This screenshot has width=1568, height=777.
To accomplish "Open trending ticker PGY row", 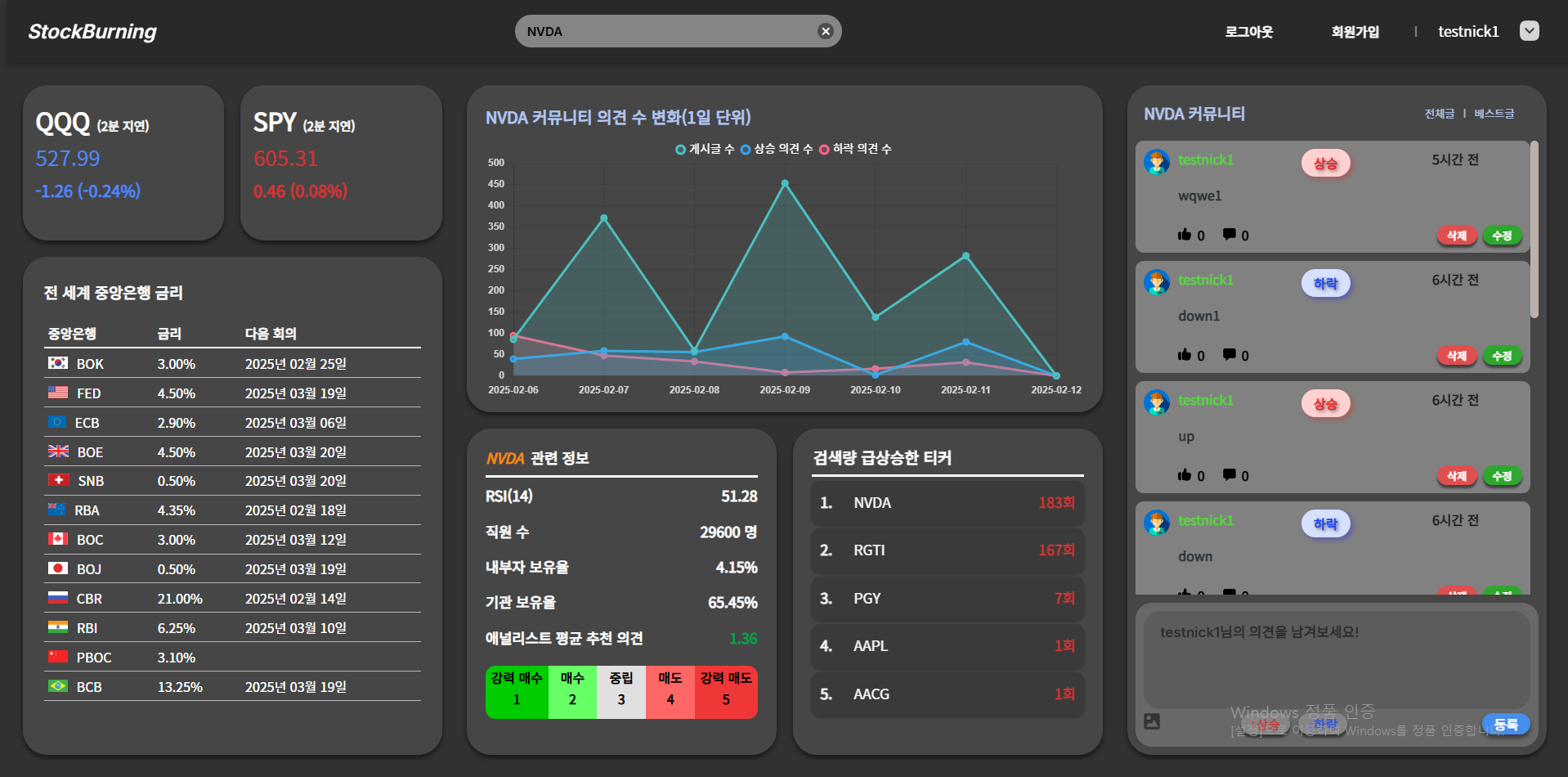I will point(948,599).
